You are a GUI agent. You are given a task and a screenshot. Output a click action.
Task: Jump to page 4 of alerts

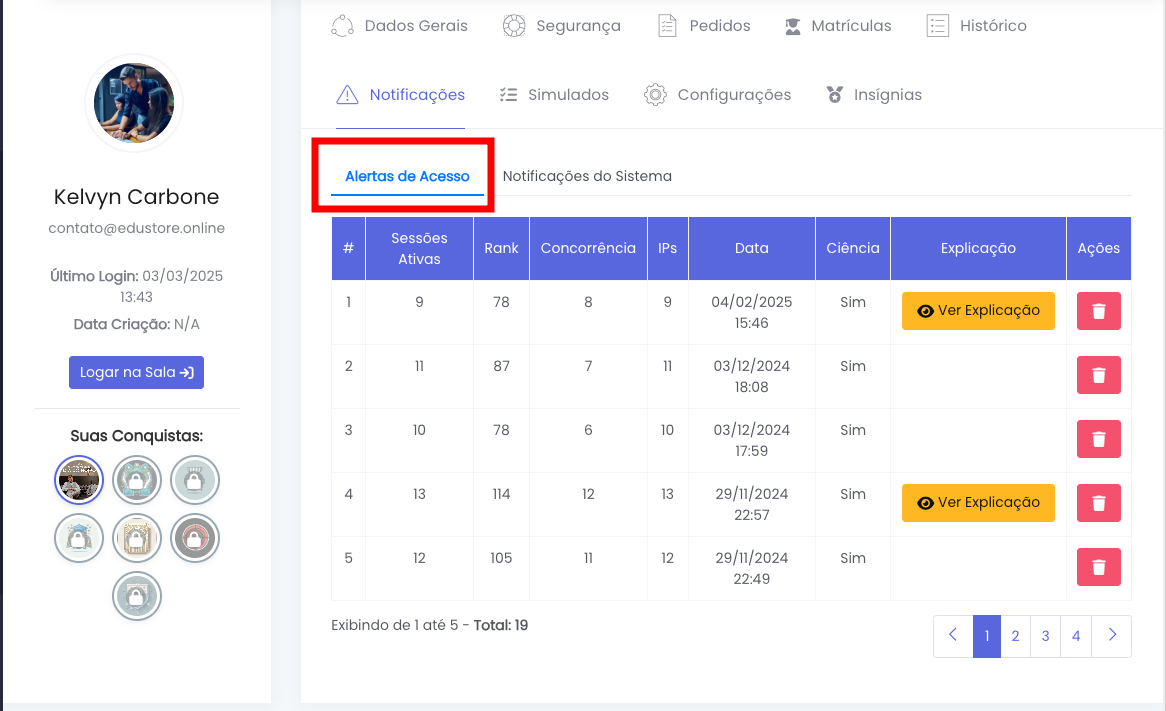pyautogui.click(x=1076, y=636)
